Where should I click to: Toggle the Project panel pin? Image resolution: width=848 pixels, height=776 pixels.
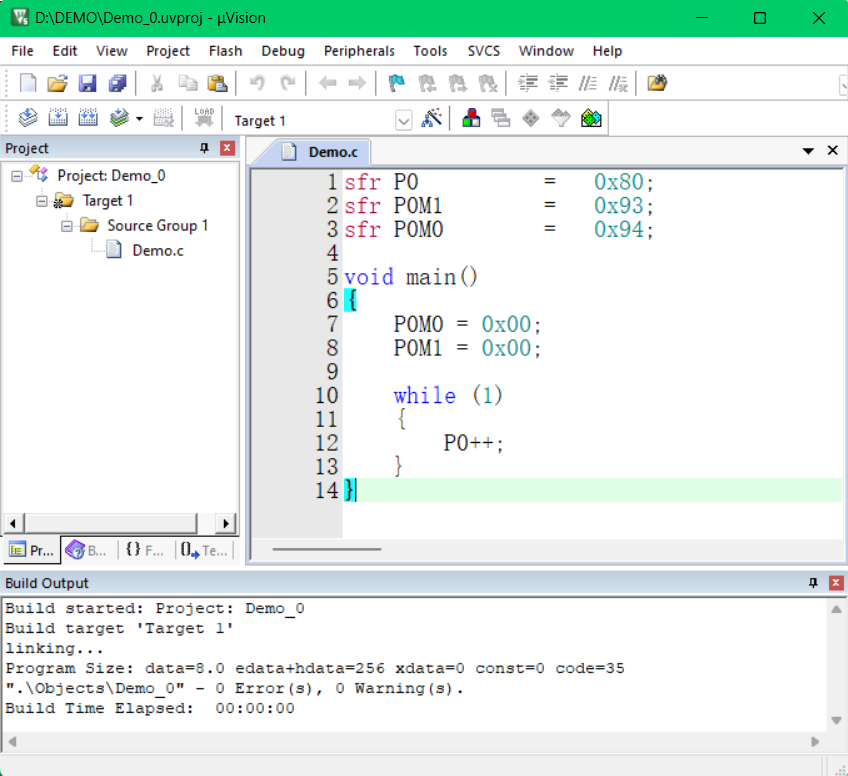(x=204, y=148)
